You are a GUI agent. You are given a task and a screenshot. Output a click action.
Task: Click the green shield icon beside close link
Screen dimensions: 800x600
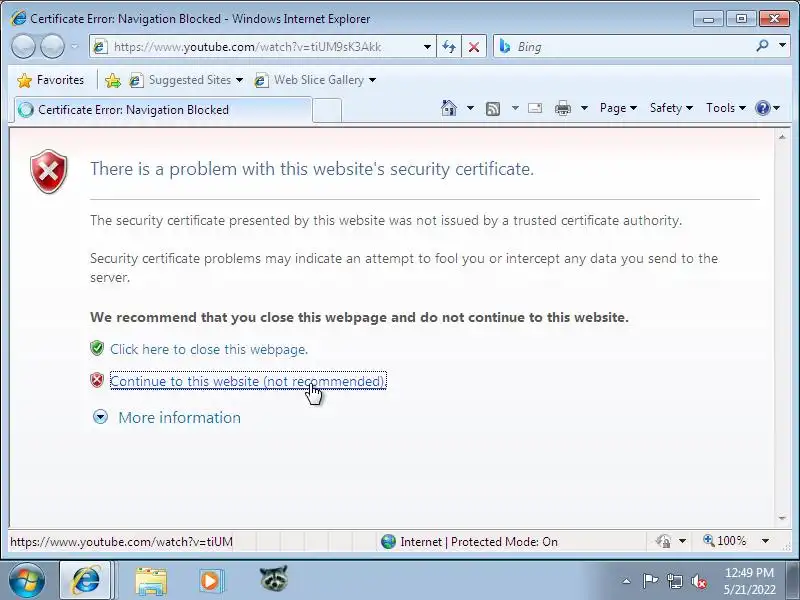click(x=97, y=348)
